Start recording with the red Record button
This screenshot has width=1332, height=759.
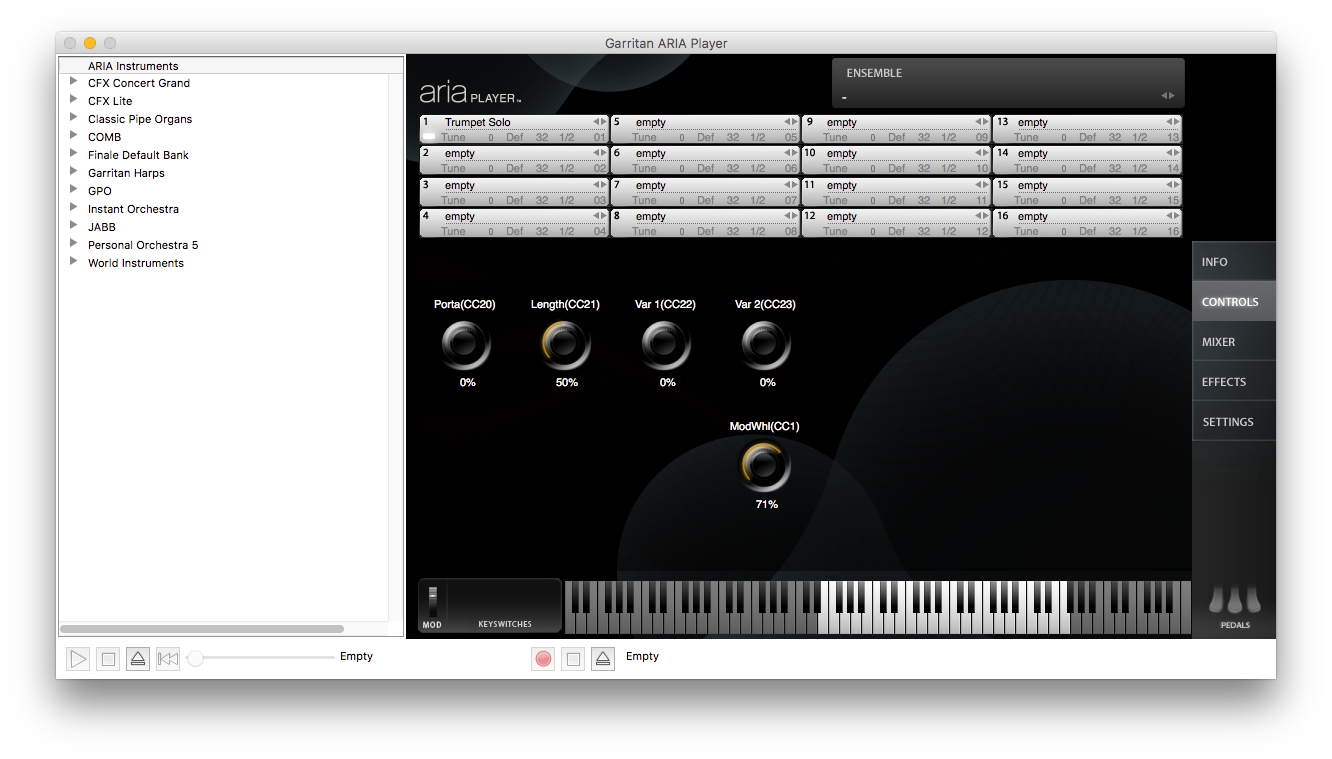pos(543,659)
